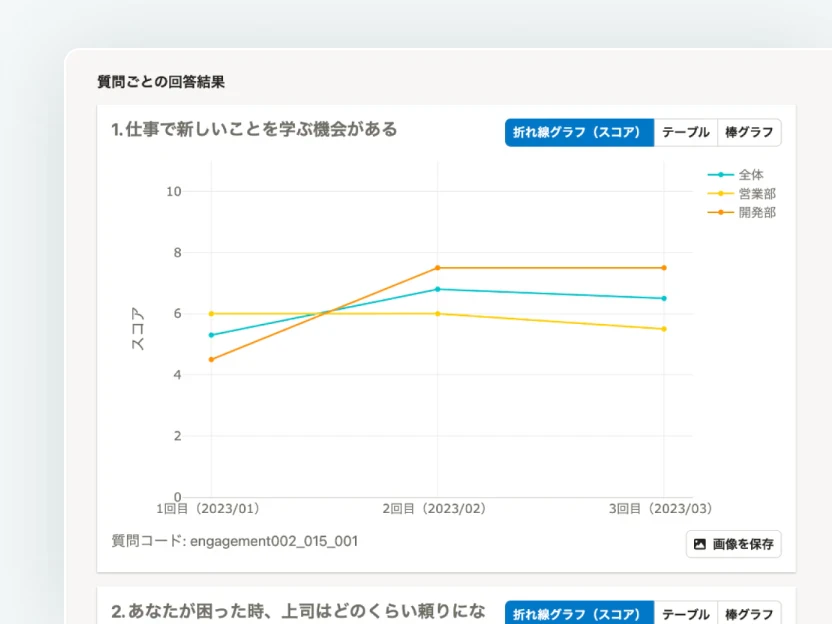Screen dimensions: 832x624
Task: Select the 折れ線グラフ（スコア） tab for question 2
Action: pyautogui.click(x=580, y=613)
